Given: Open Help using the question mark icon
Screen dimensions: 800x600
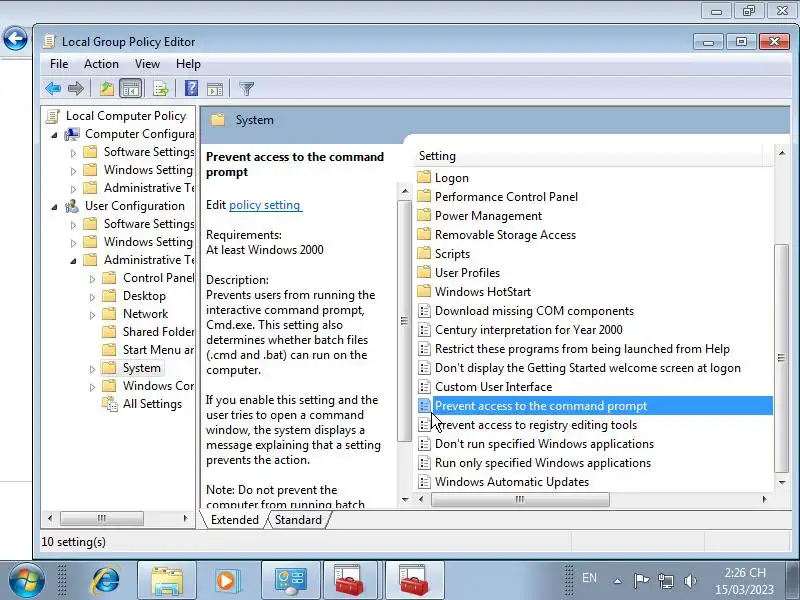Looking at the screenshot, I should pos(191,88).
